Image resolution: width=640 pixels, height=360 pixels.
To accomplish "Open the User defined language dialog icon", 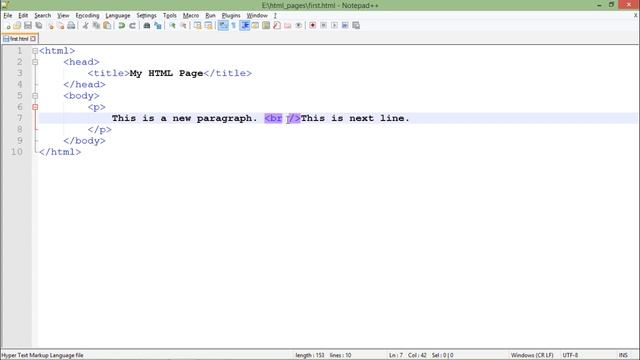I will [255, 26].
